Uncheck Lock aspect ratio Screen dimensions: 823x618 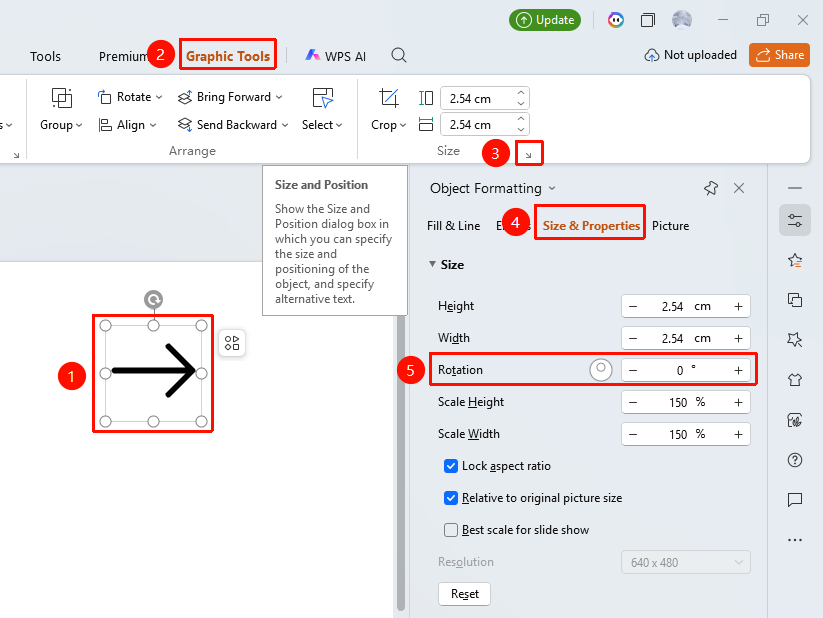451,466
